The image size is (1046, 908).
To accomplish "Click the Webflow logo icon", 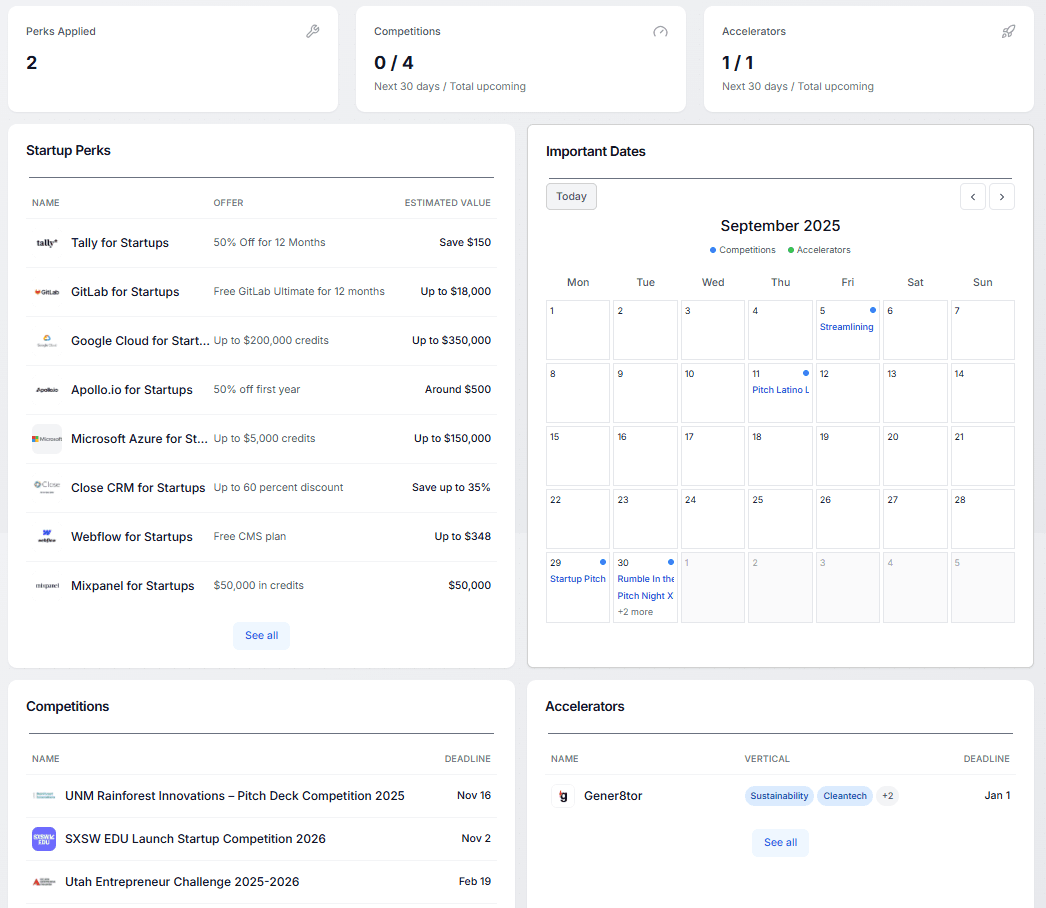I will (x=47, y=536).
